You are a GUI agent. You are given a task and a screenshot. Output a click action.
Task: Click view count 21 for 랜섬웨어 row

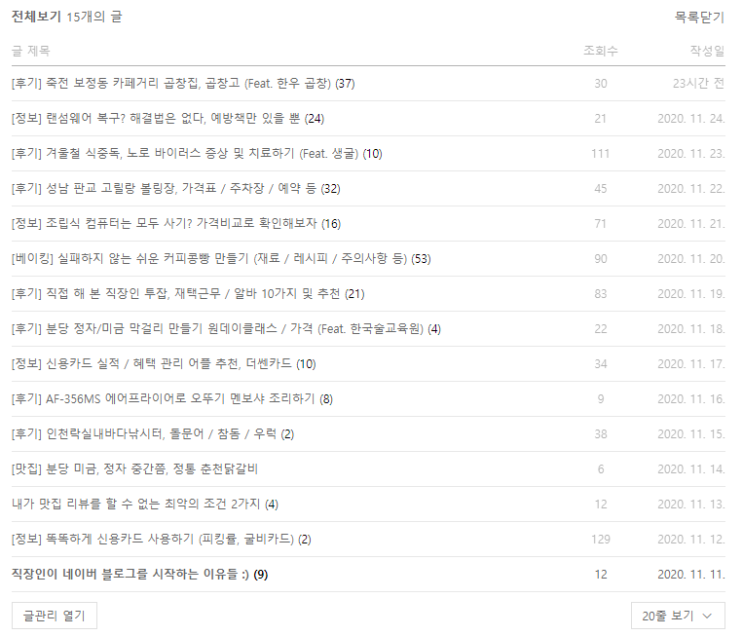click(600, 118)
